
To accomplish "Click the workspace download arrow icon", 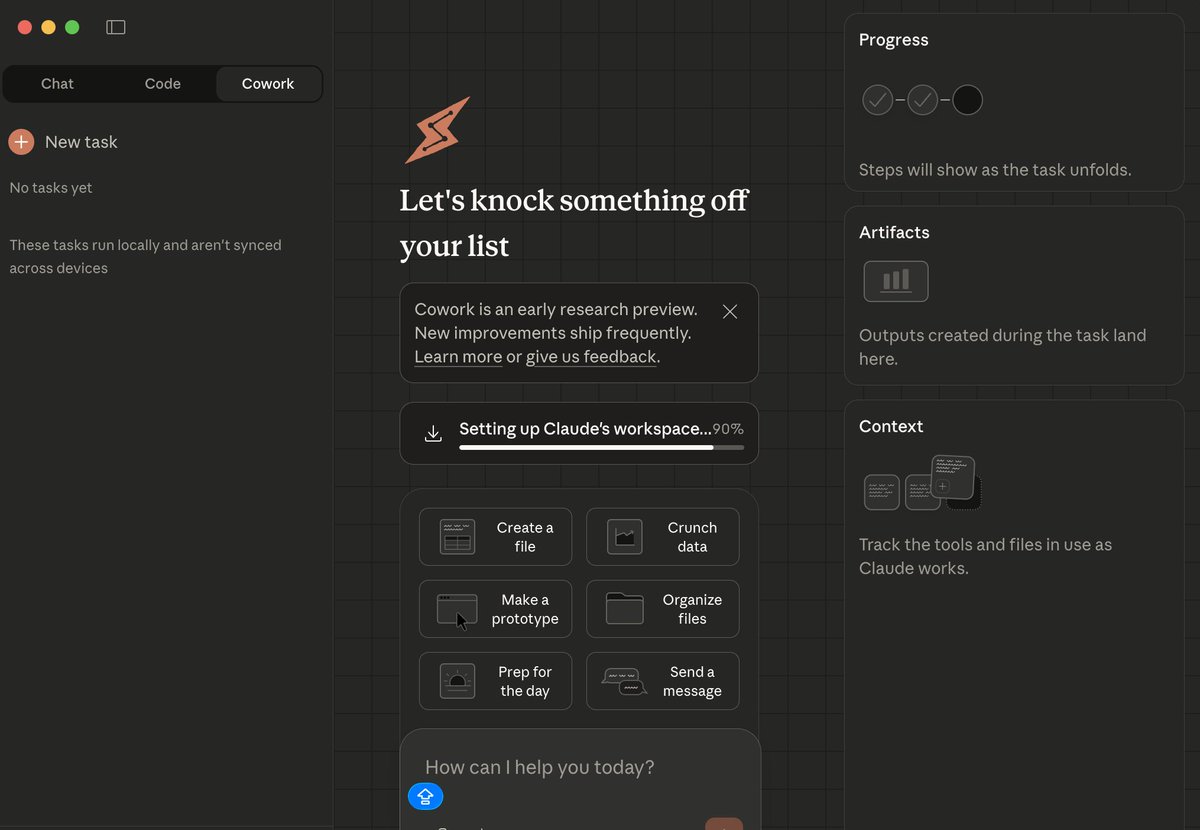I will [433, 433].
